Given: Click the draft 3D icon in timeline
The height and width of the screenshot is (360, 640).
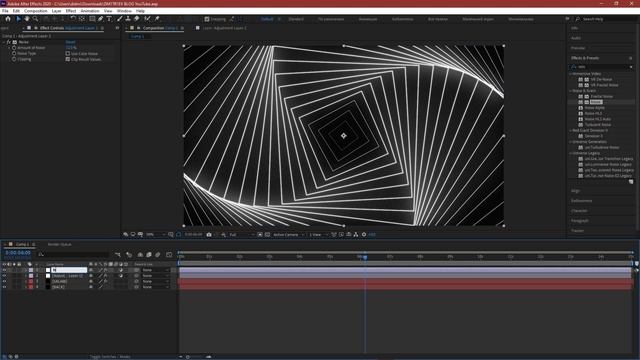Looking at the screenshot, I should [x=129, y=255].
